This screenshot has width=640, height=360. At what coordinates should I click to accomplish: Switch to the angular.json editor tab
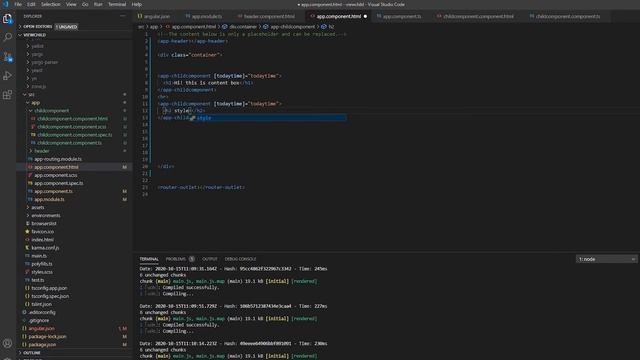tap(157, 16)
